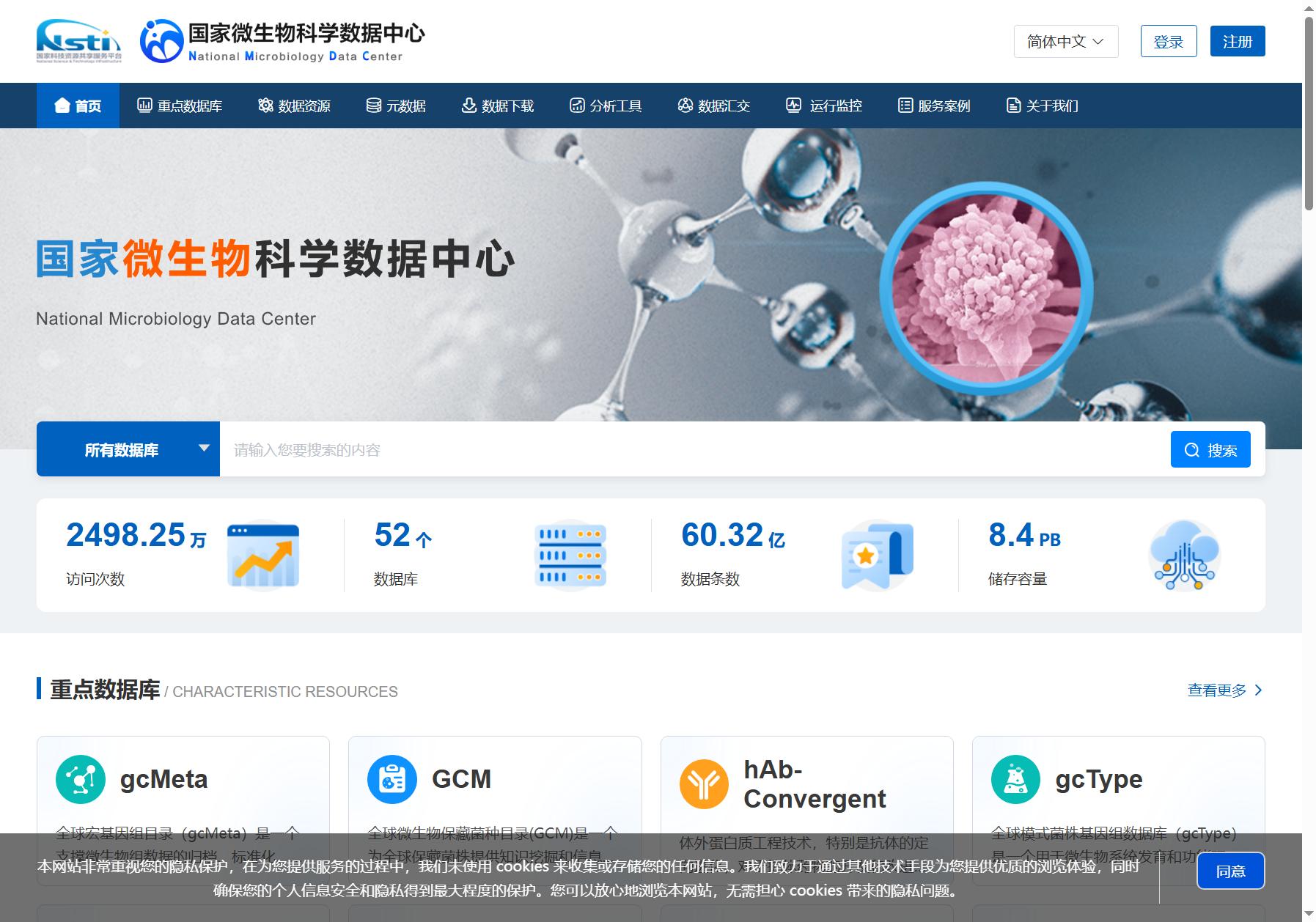Open the gcMeta database title
The height and width of the screenshot is (922, 1316).
(x=163, y=779)
